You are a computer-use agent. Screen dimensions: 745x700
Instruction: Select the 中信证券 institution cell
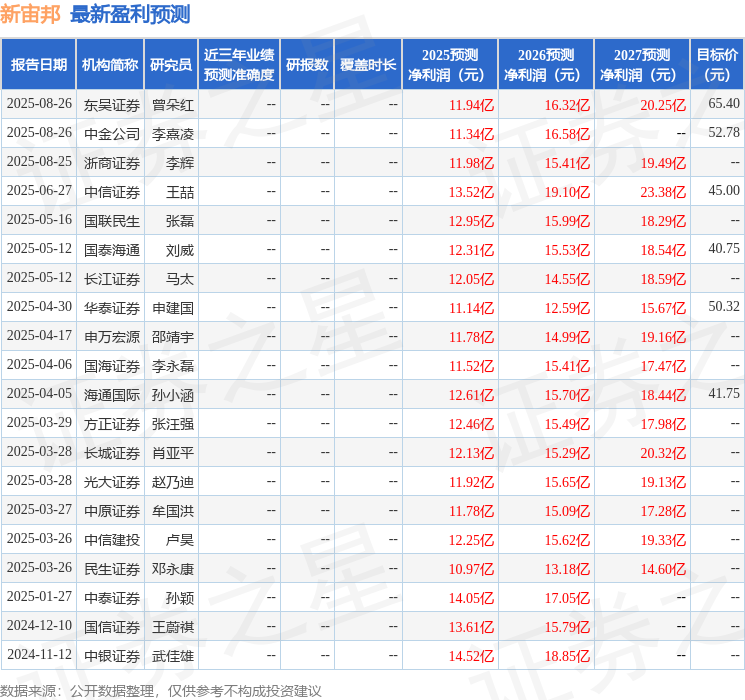pyautogui.click(x=112, y=192)
